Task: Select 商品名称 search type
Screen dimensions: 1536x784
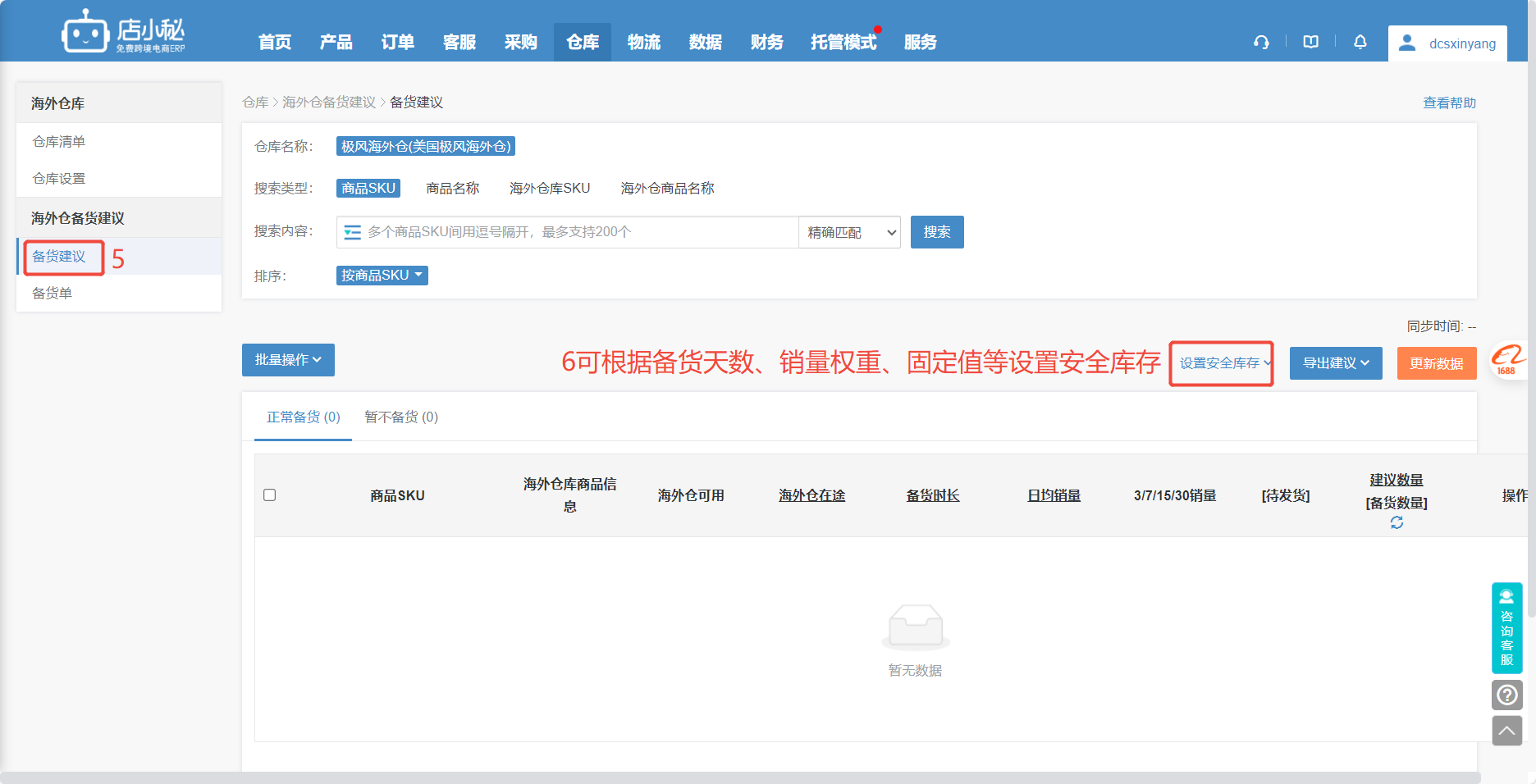Action: tap(452, 189)
